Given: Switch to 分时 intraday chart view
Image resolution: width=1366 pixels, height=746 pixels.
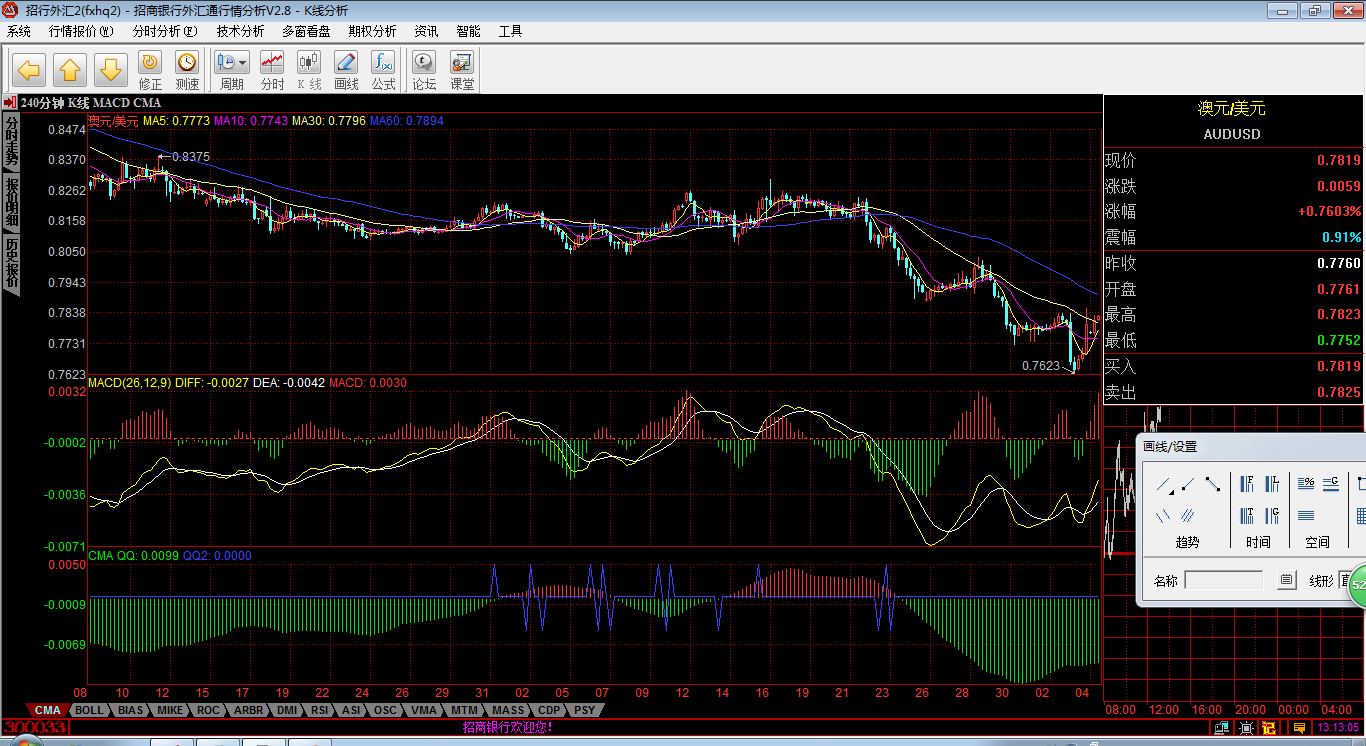Looking at the screenshot, I should click(x=272, y=70).
